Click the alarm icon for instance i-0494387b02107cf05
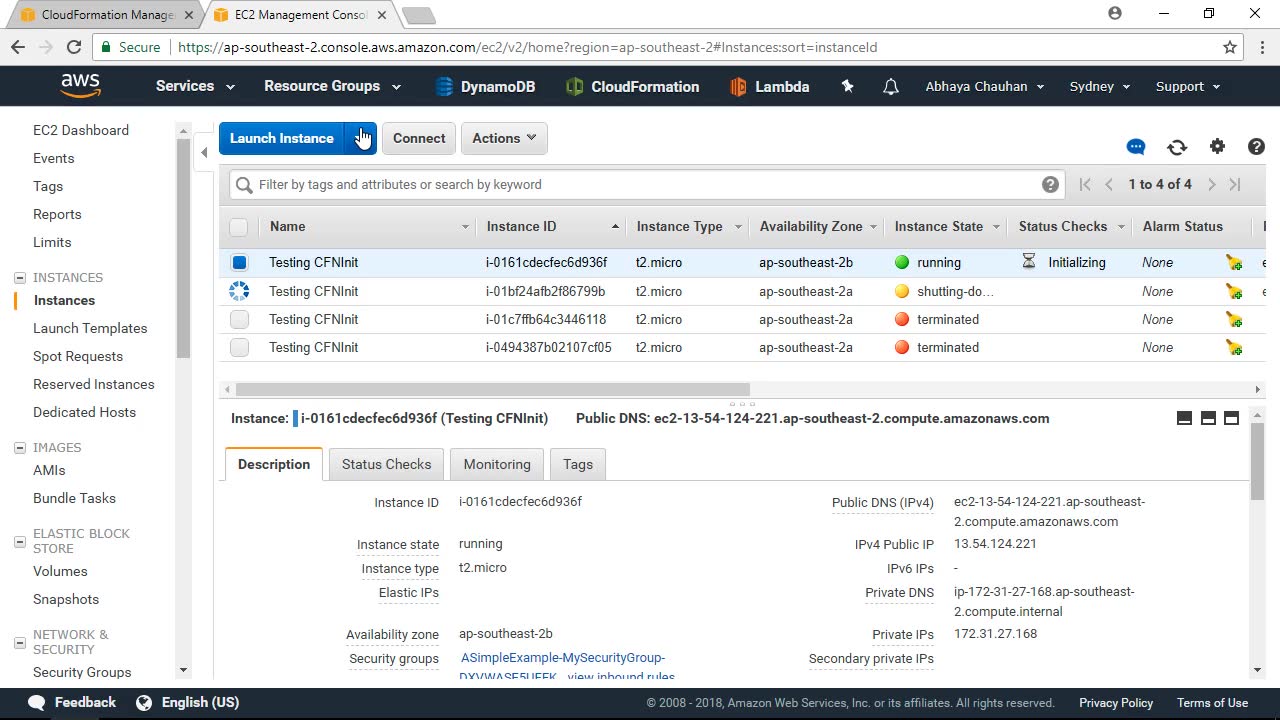The image size is (1280, 720). [x=1234, y=348]
